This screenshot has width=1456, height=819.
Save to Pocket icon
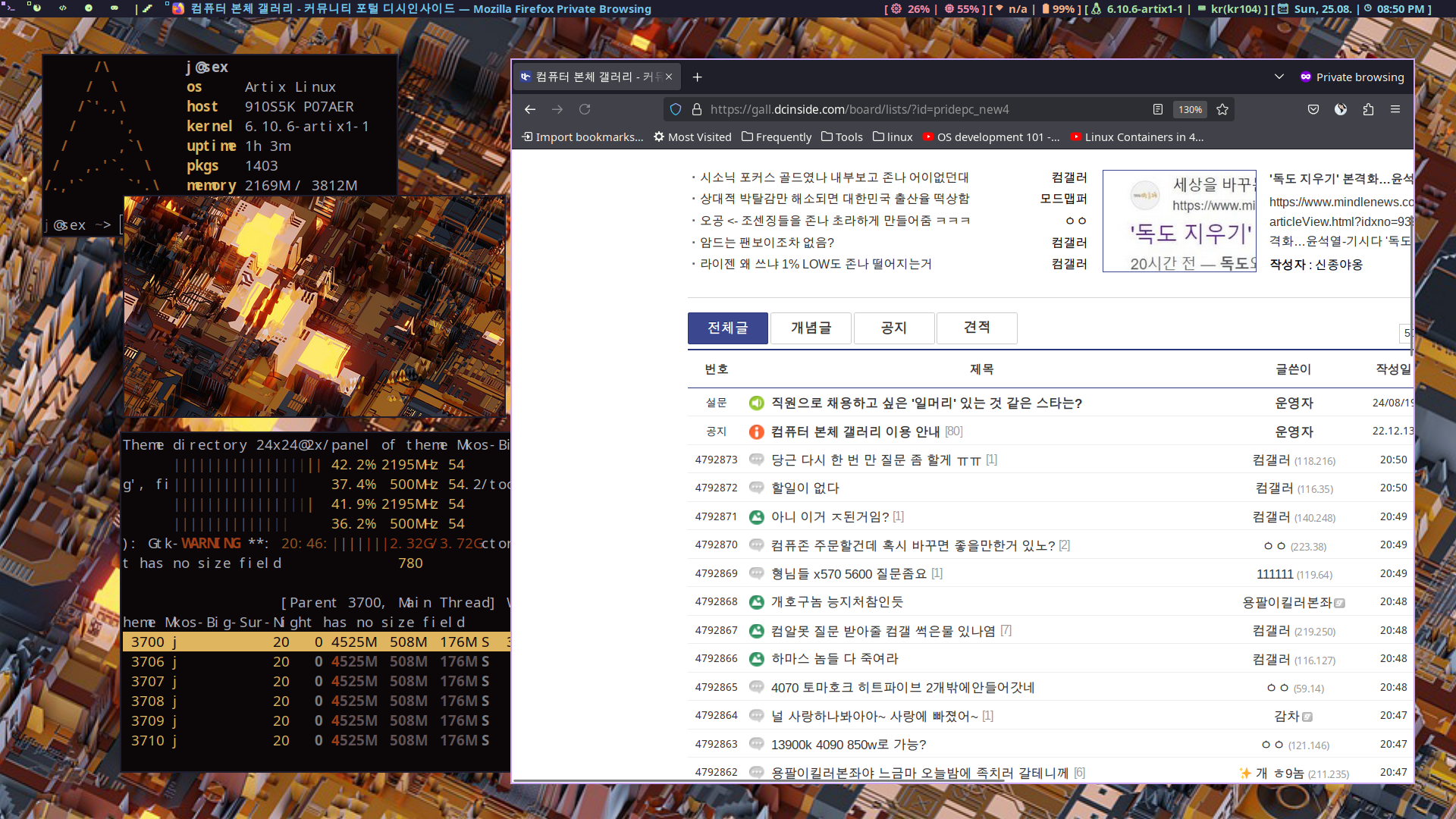click(1313, 109)
